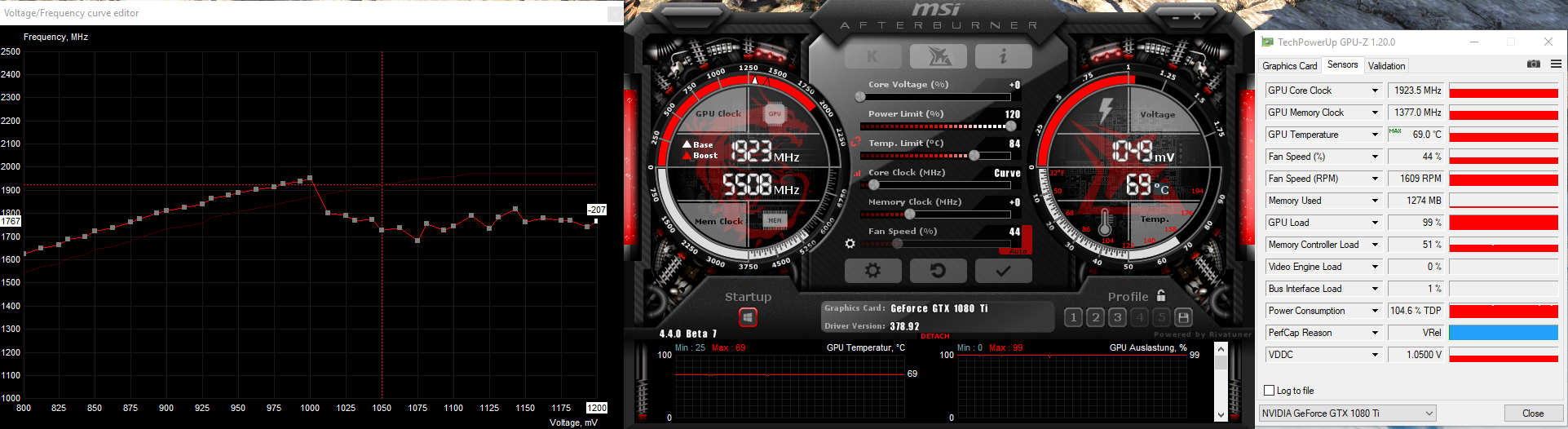Minimize the MSI Afterburner window

[1176, 16]
